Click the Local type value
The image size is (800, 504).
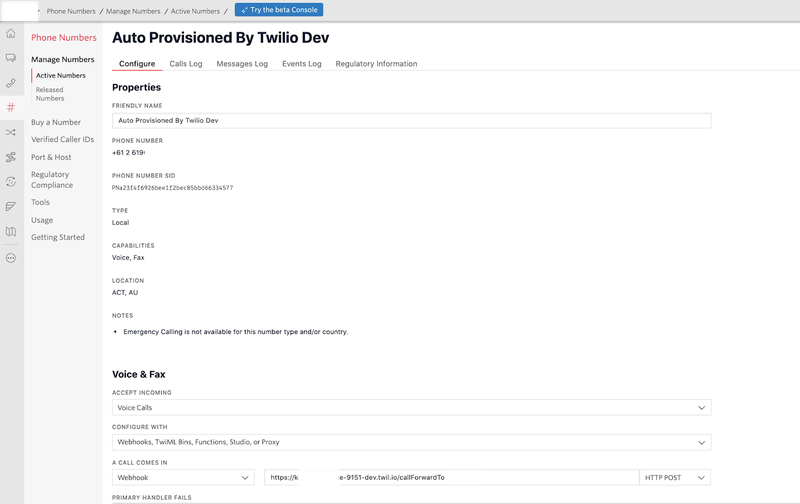point(120,222)
